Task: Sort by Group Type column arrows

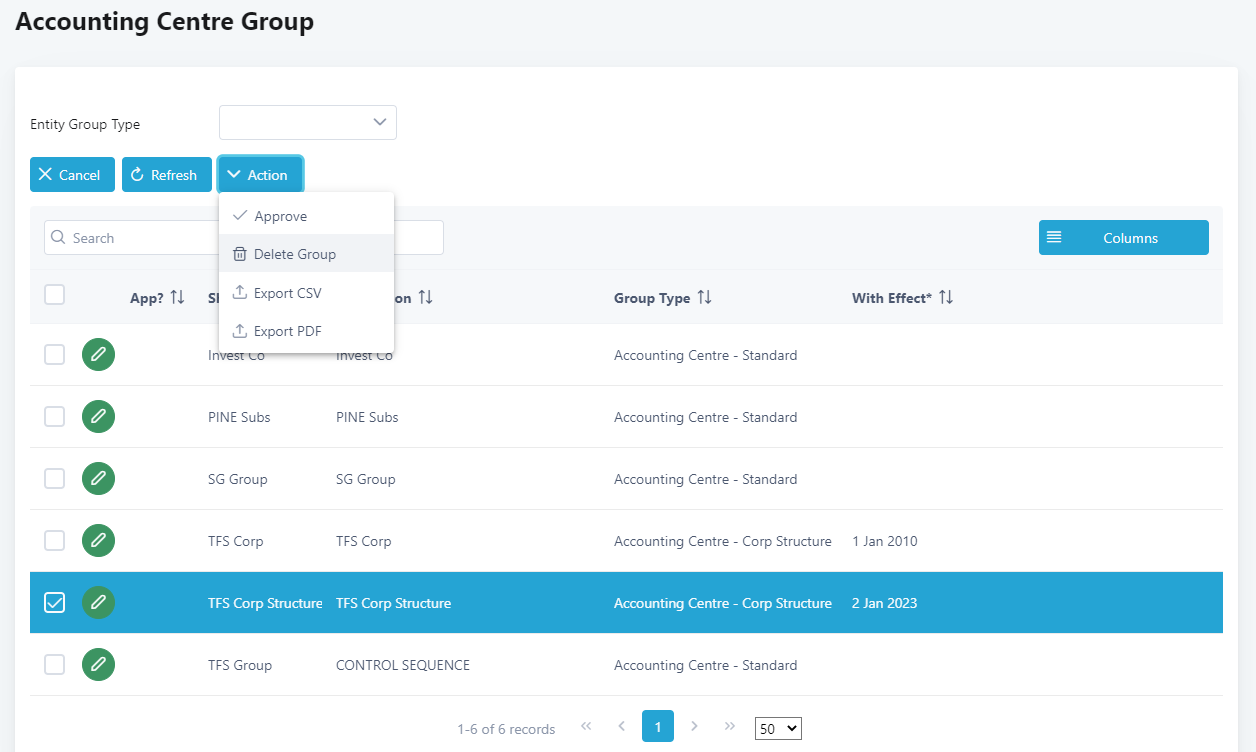Action: tap(704, 298)
